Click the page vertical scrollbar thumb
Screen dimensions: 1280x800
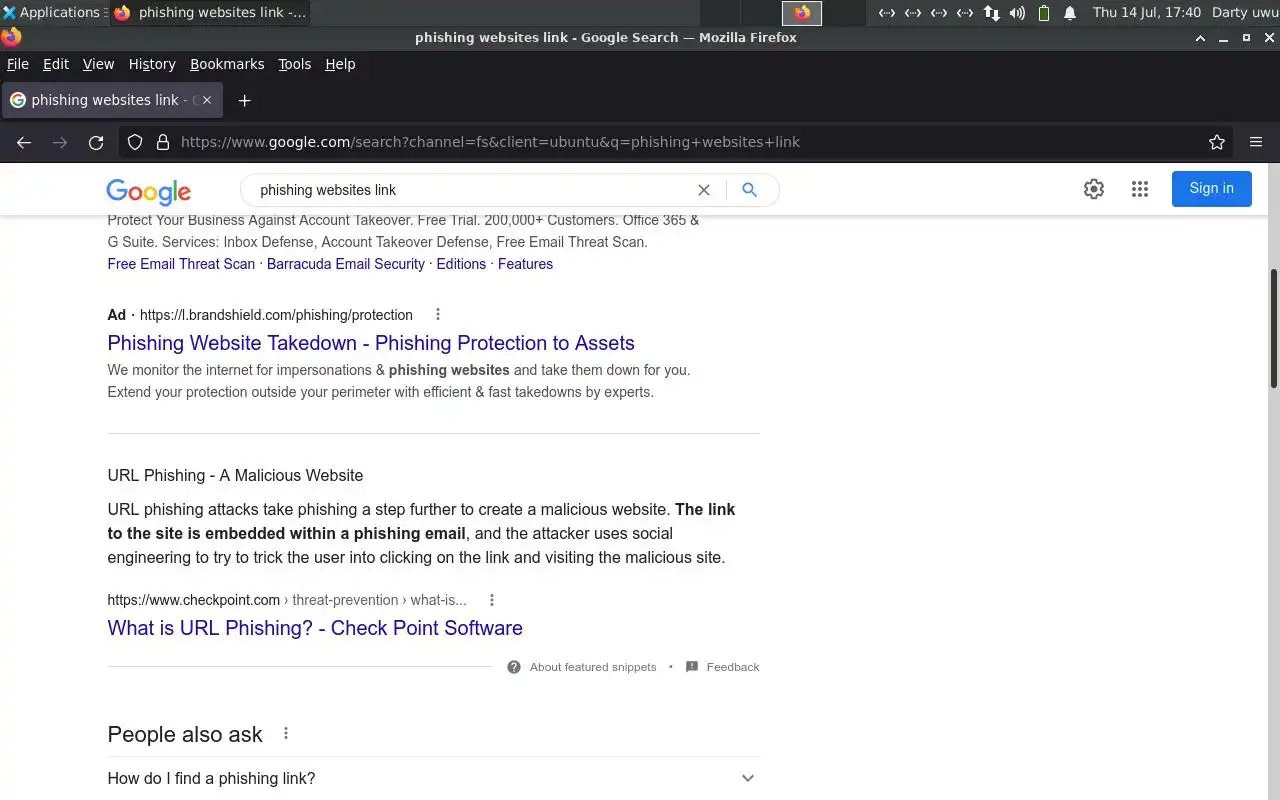tap(1274, 328)
